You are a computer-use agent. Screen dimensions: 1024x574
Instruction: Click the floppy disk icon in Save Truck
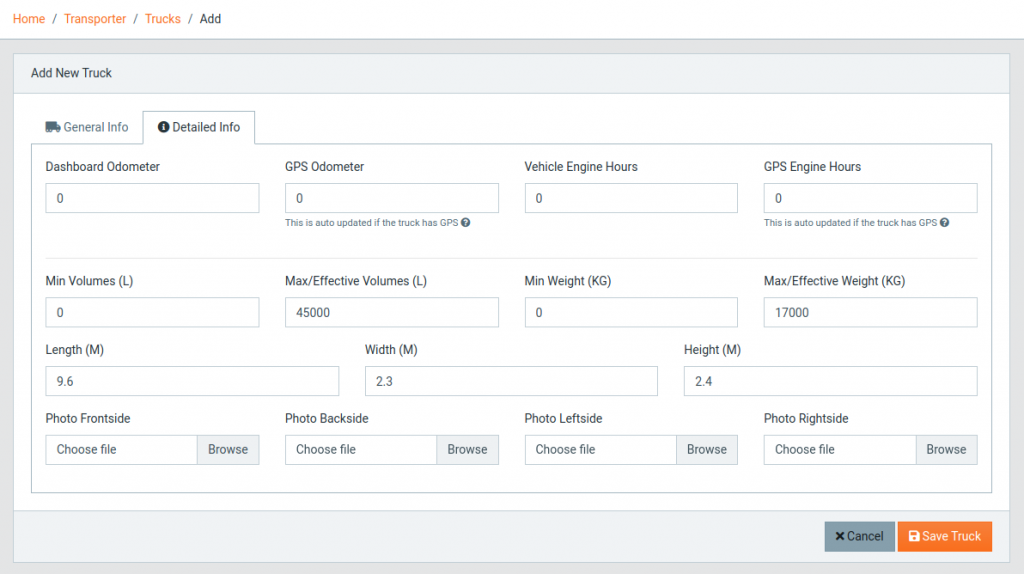tap(914, 536)
